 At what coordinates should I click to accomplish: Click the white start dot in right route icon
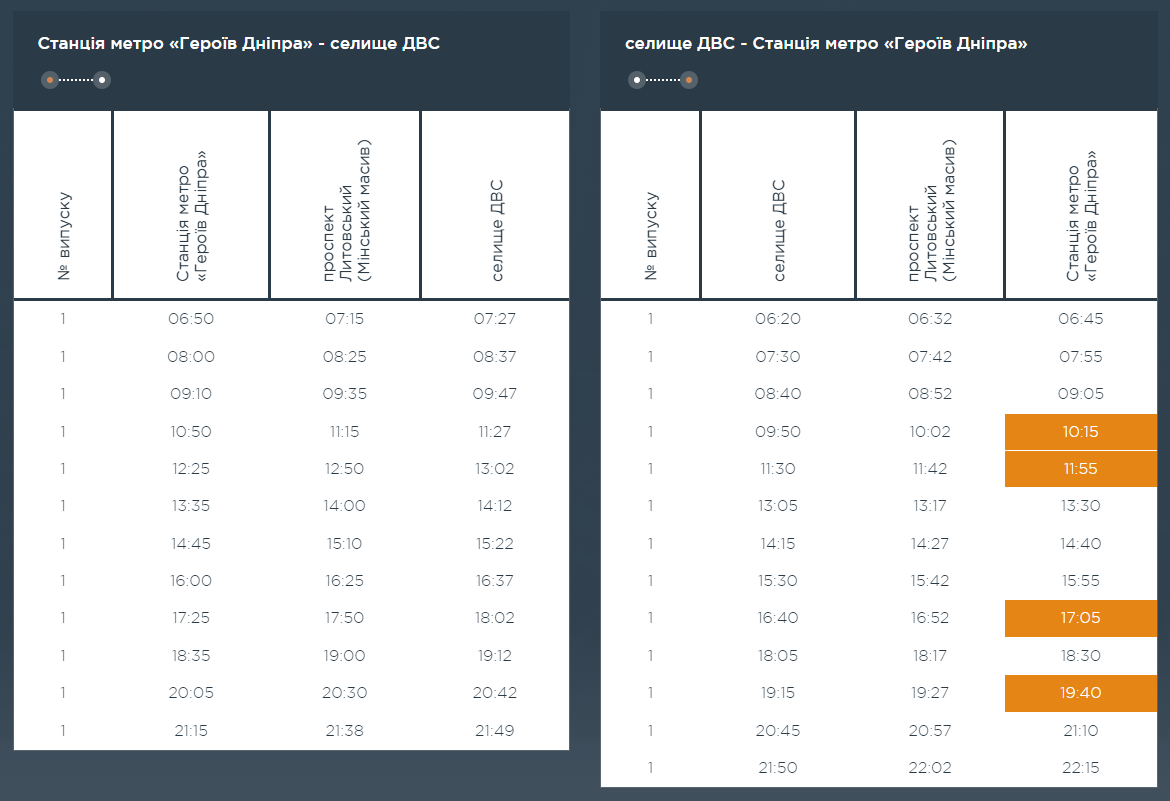pos(637,80)
